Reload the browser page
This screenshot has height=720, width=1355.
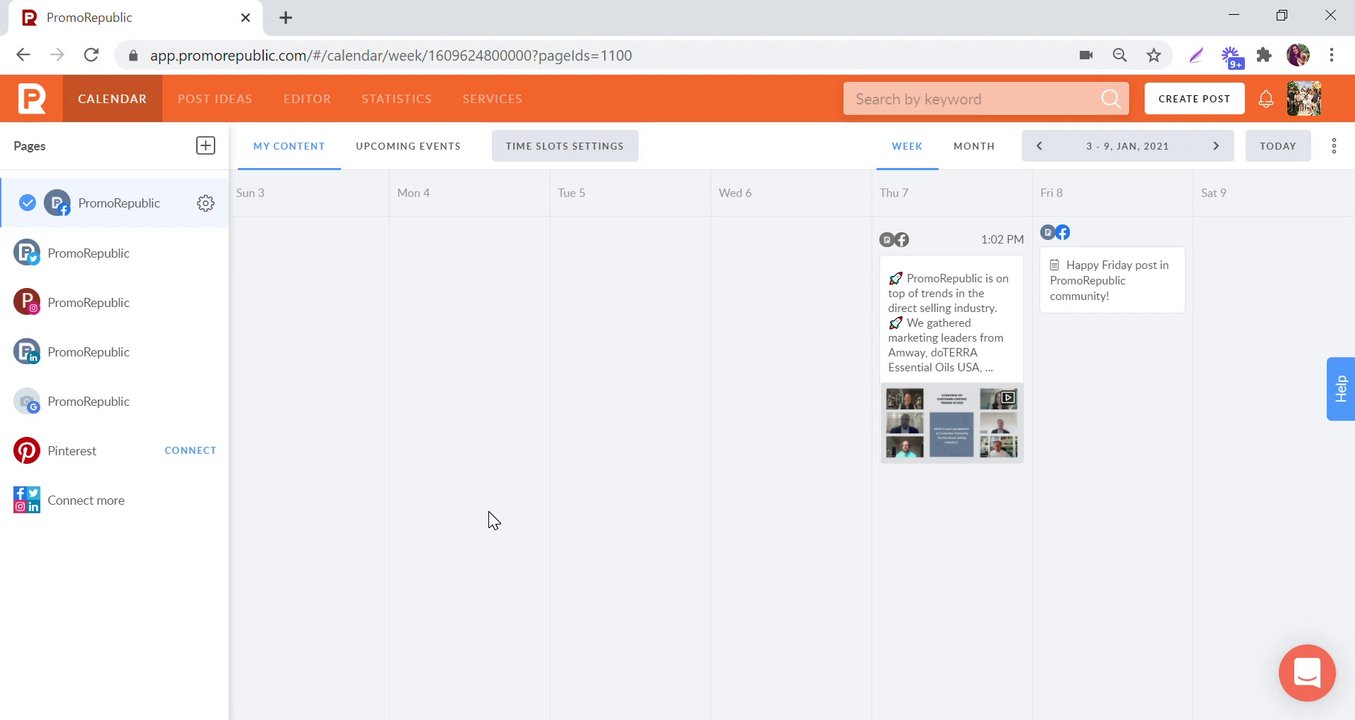click(x=91, y=55)
